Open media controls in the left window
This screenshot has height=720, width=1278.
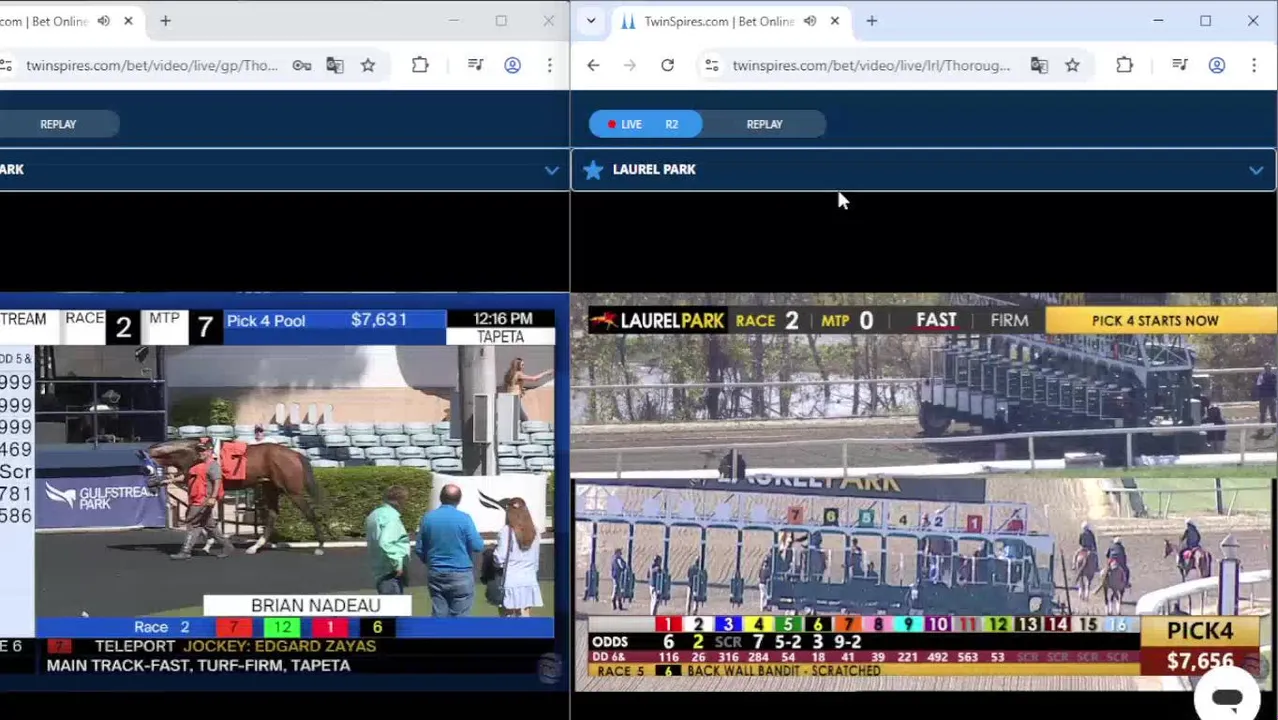tap(475, 66)
